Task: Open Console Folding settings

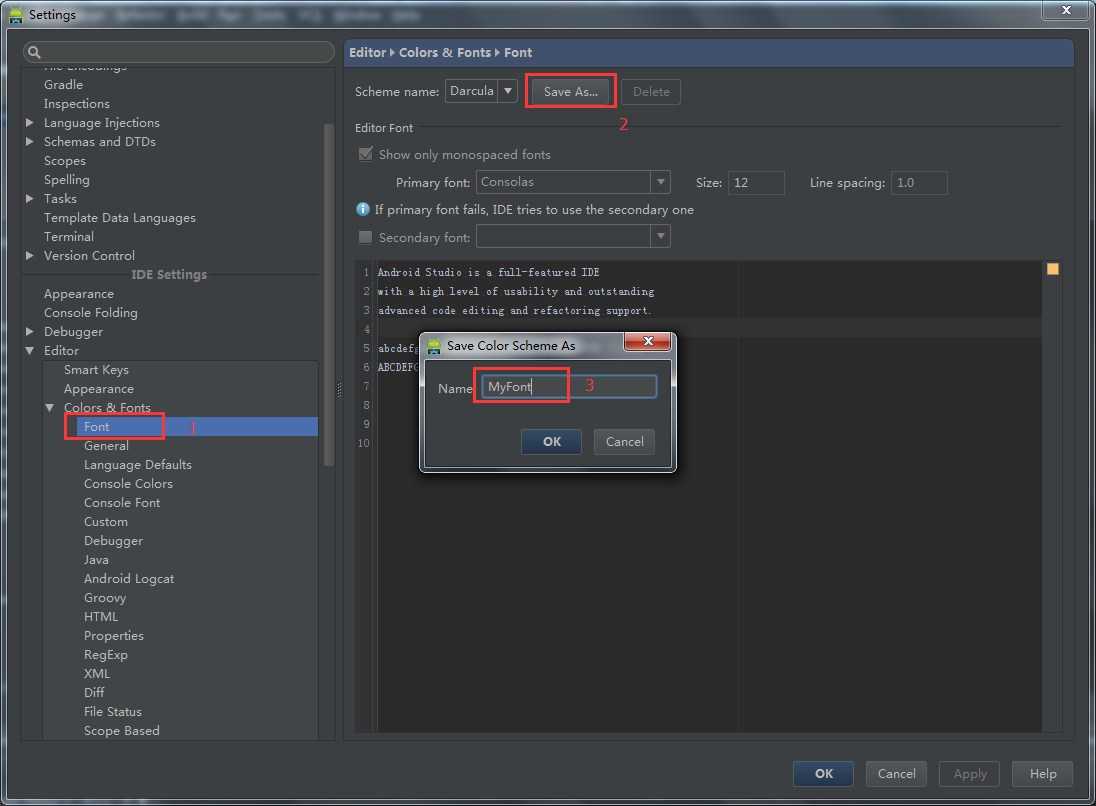Action: point(90,312)
